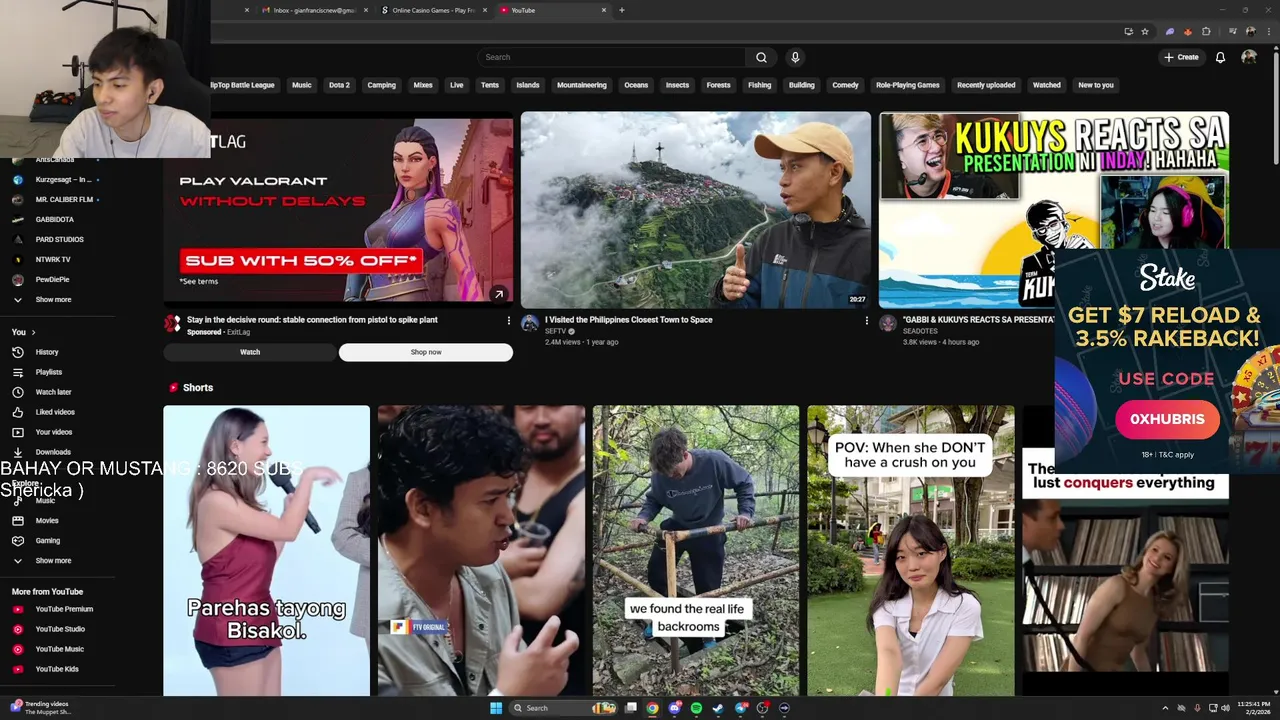Open YouTube Music link
This screenshot has height=720, width=1280.
click(x=60, y=649)
